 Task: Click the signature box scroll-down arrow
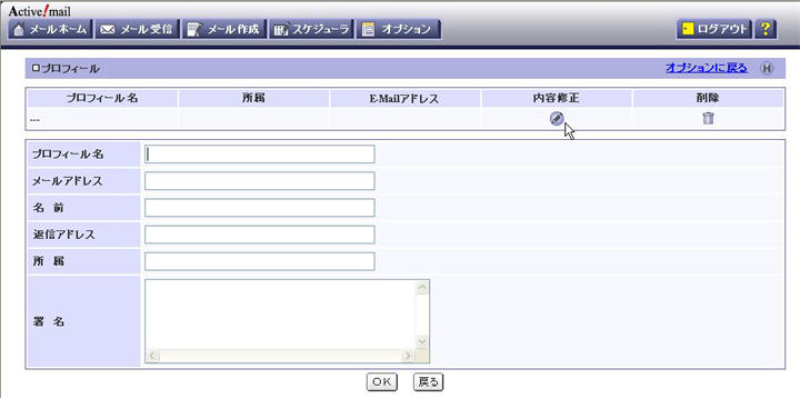point(422,341)
